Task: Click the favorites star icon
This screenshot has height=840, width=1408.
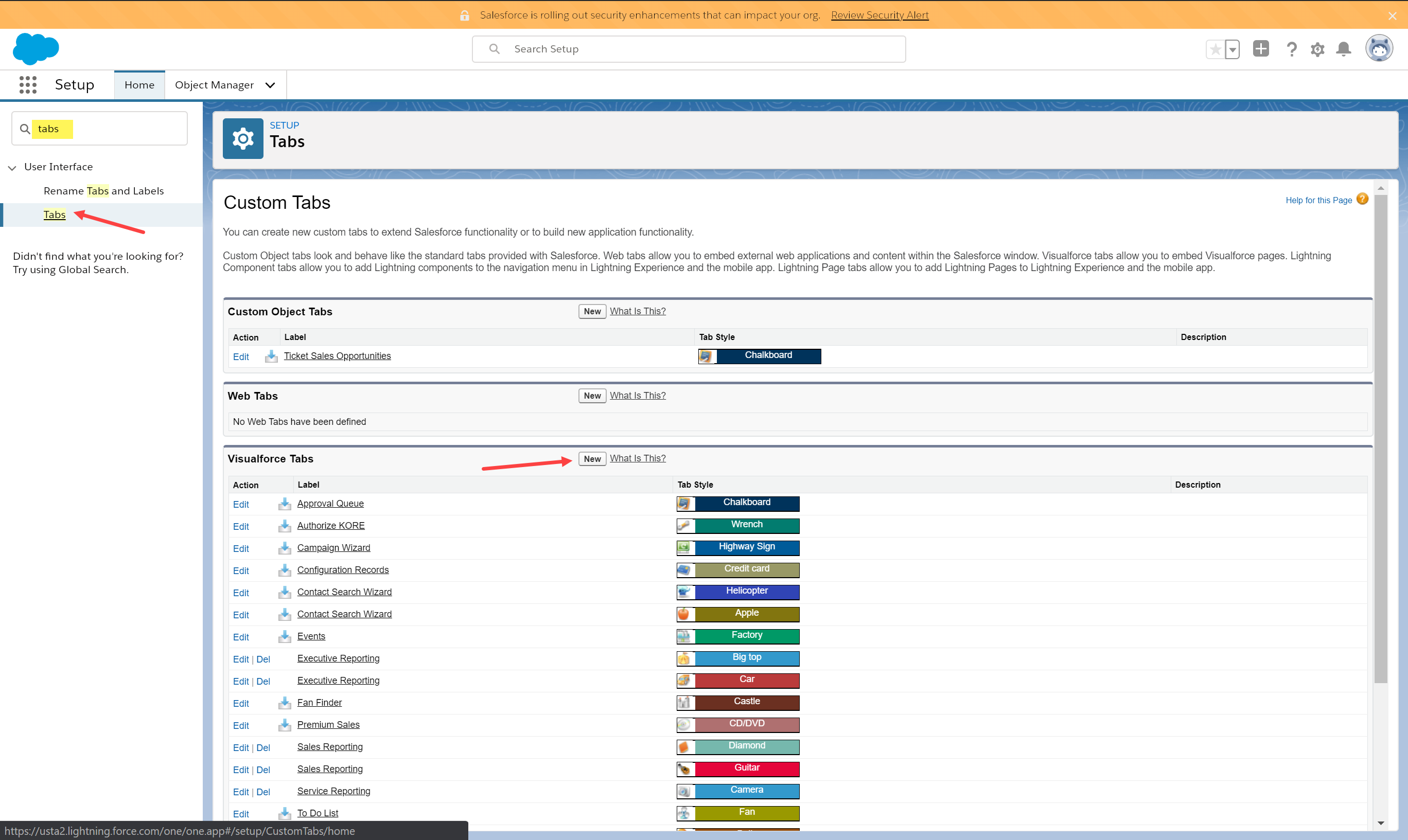Action: coord(1215,49)
